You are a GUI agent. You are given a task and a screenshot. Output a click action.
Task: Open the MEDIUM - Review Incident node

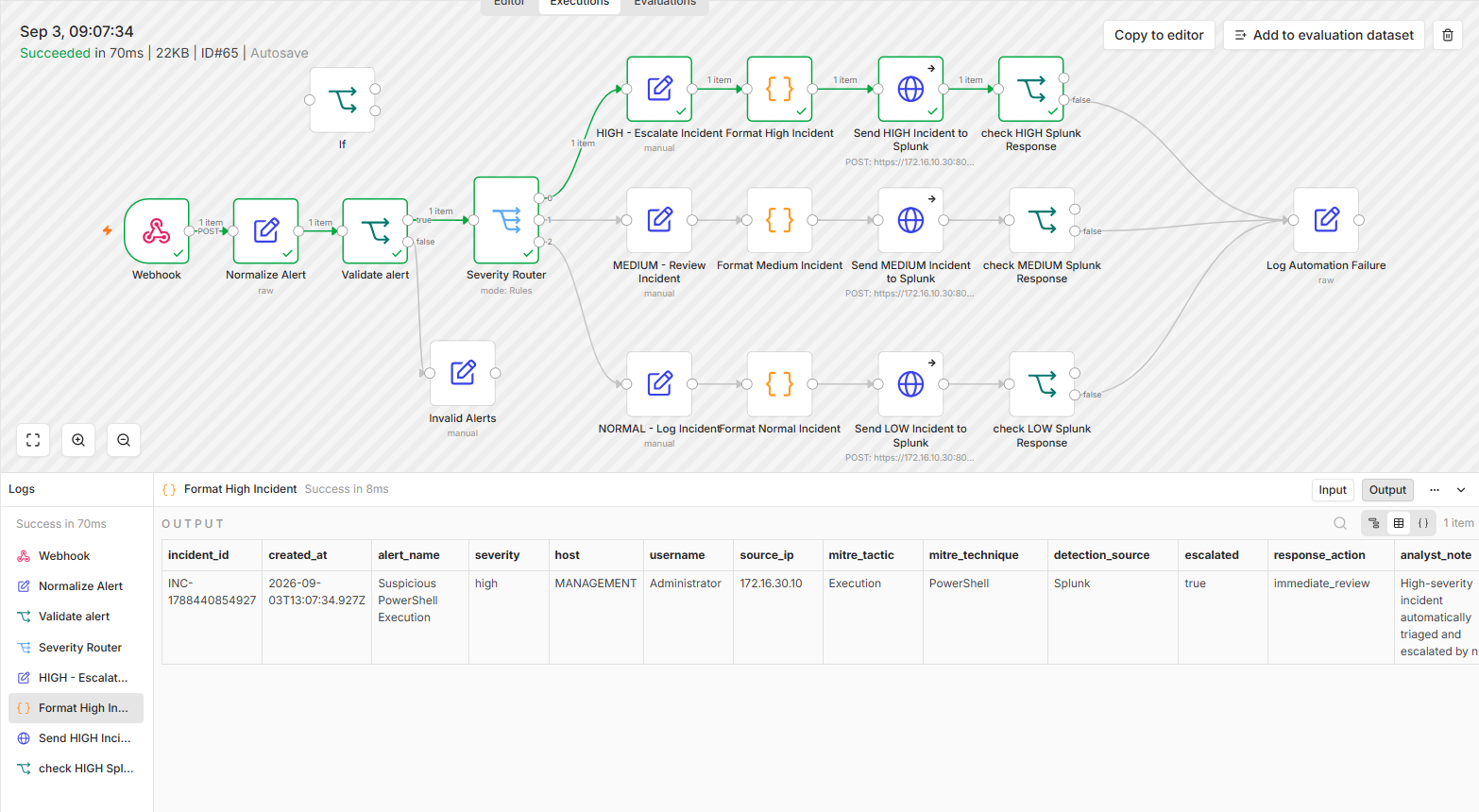(659, 220)
